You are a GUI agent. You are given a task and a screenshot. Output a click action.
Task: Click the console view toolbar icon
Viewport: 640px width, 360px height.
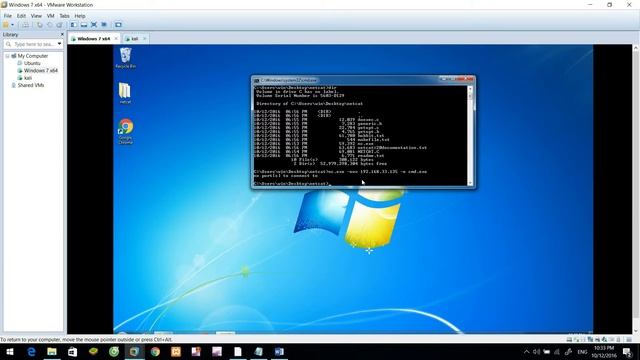click(x=118, y=25)
